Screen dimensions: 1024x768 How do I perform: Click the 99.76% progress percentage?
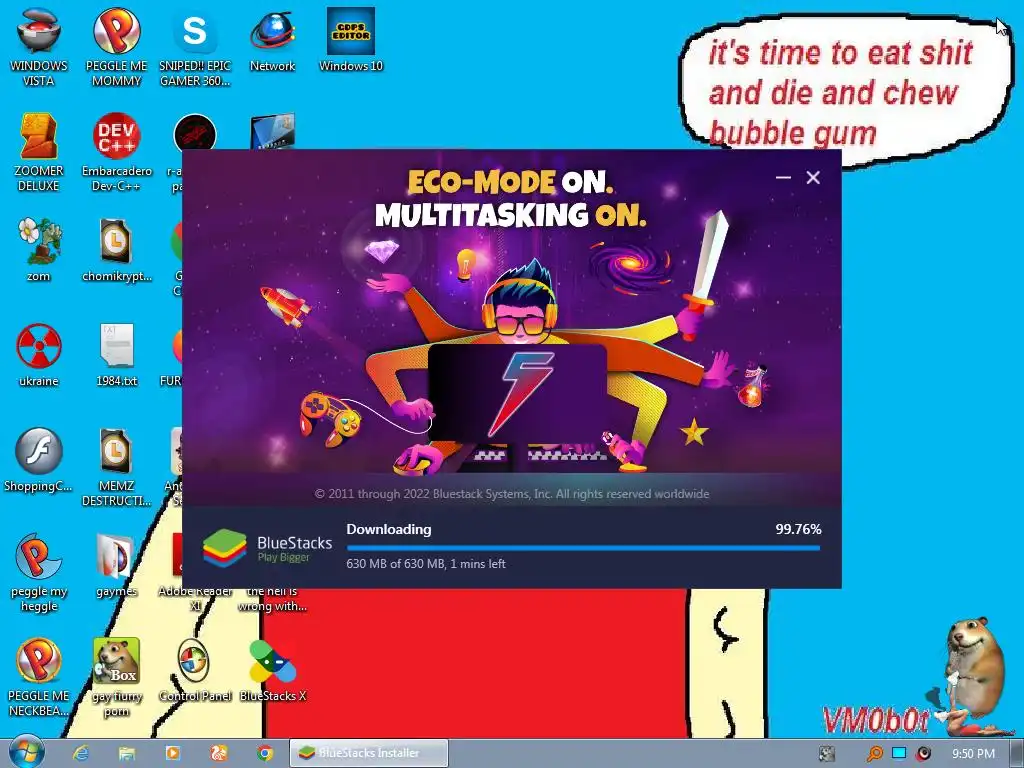tap(798, 529)
